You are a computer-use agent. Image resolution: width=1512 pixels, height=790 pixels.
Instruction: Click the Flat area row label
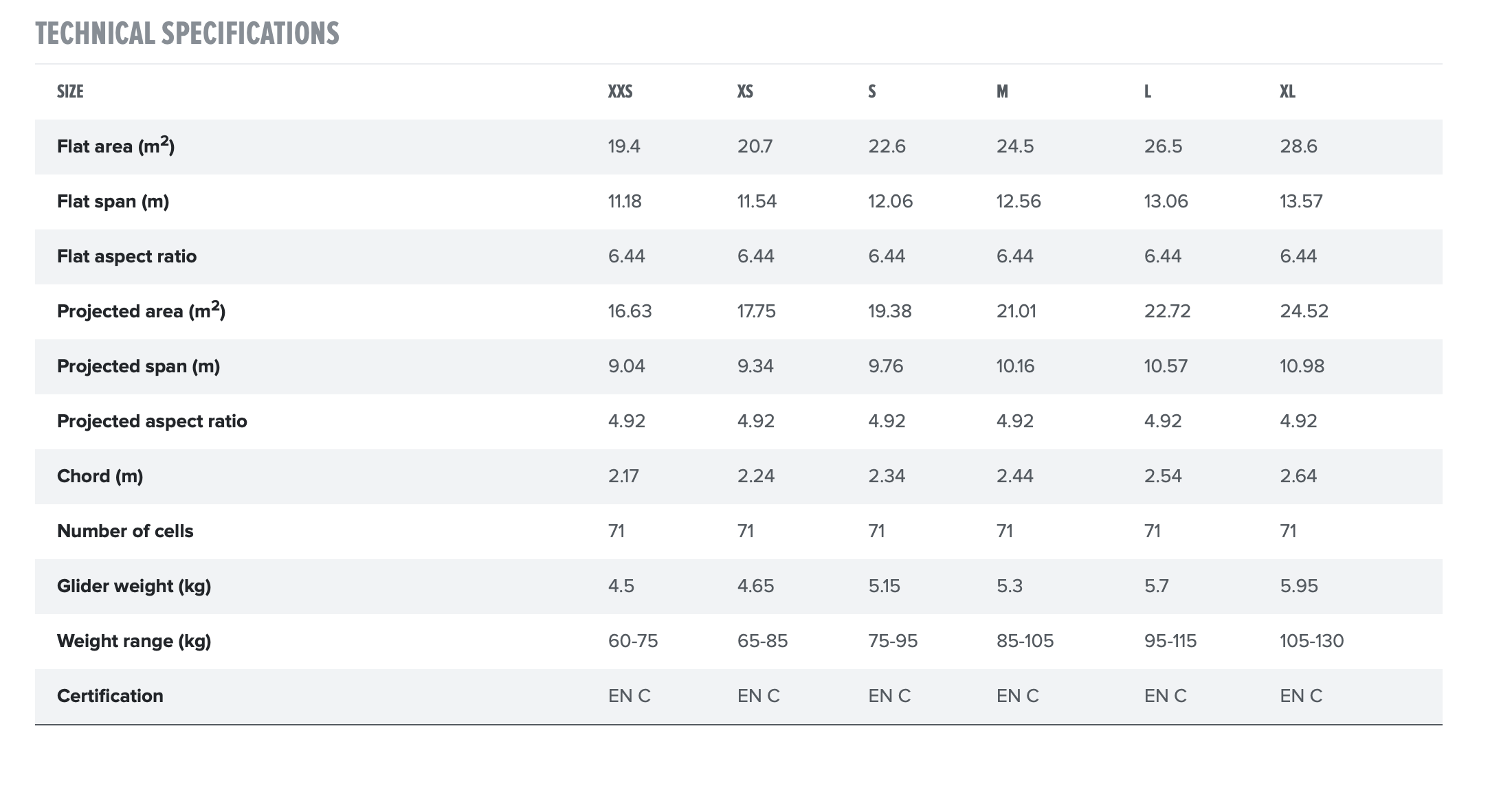point(115,146)
